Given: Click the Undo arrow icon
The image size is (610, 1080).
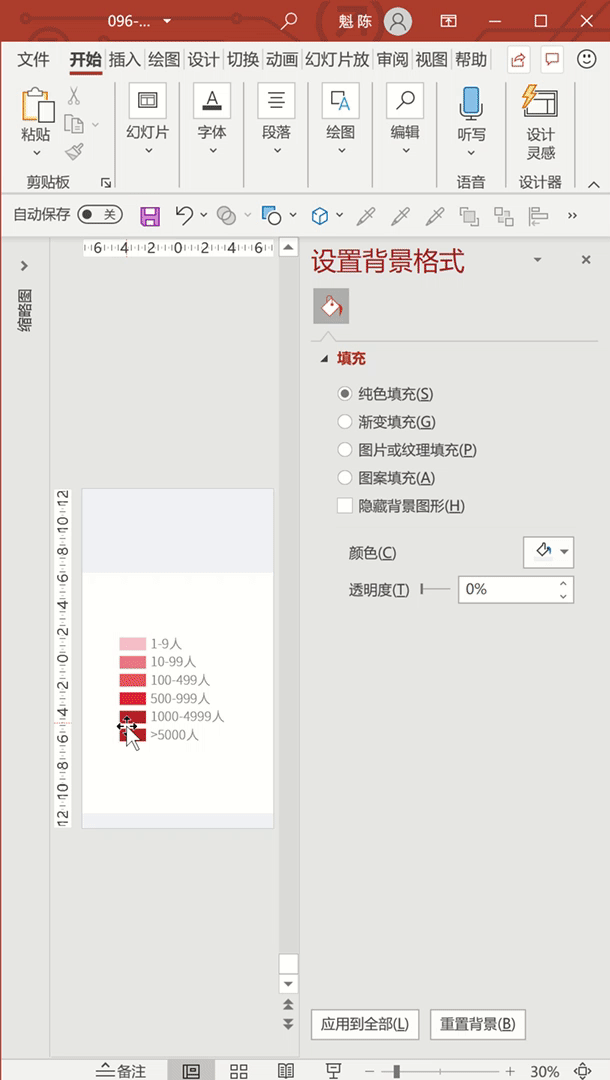Looking at the screenshot, I should (x=184, y=216).
